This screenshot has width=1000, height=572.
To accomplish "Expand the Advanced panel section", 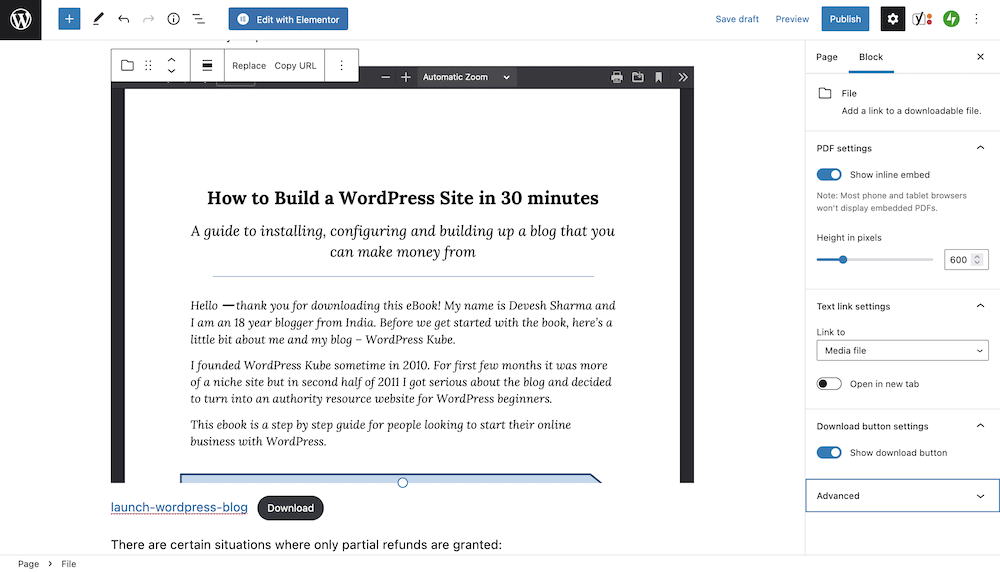I will [x=902, y=496].
